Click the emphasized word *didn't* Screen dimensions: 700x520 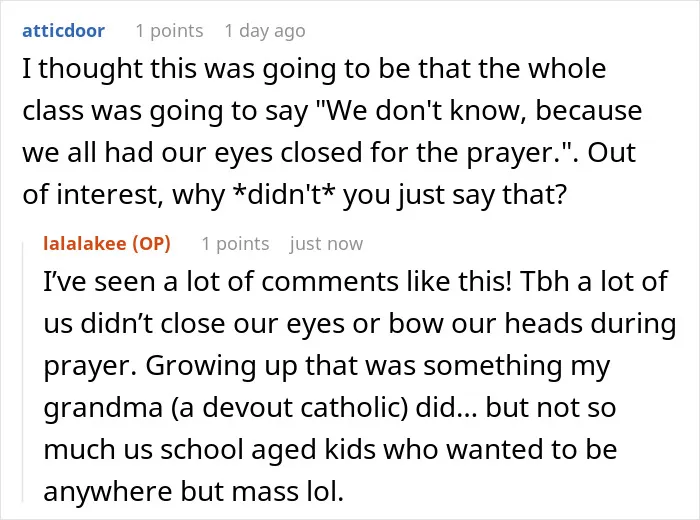click(287, 195)
